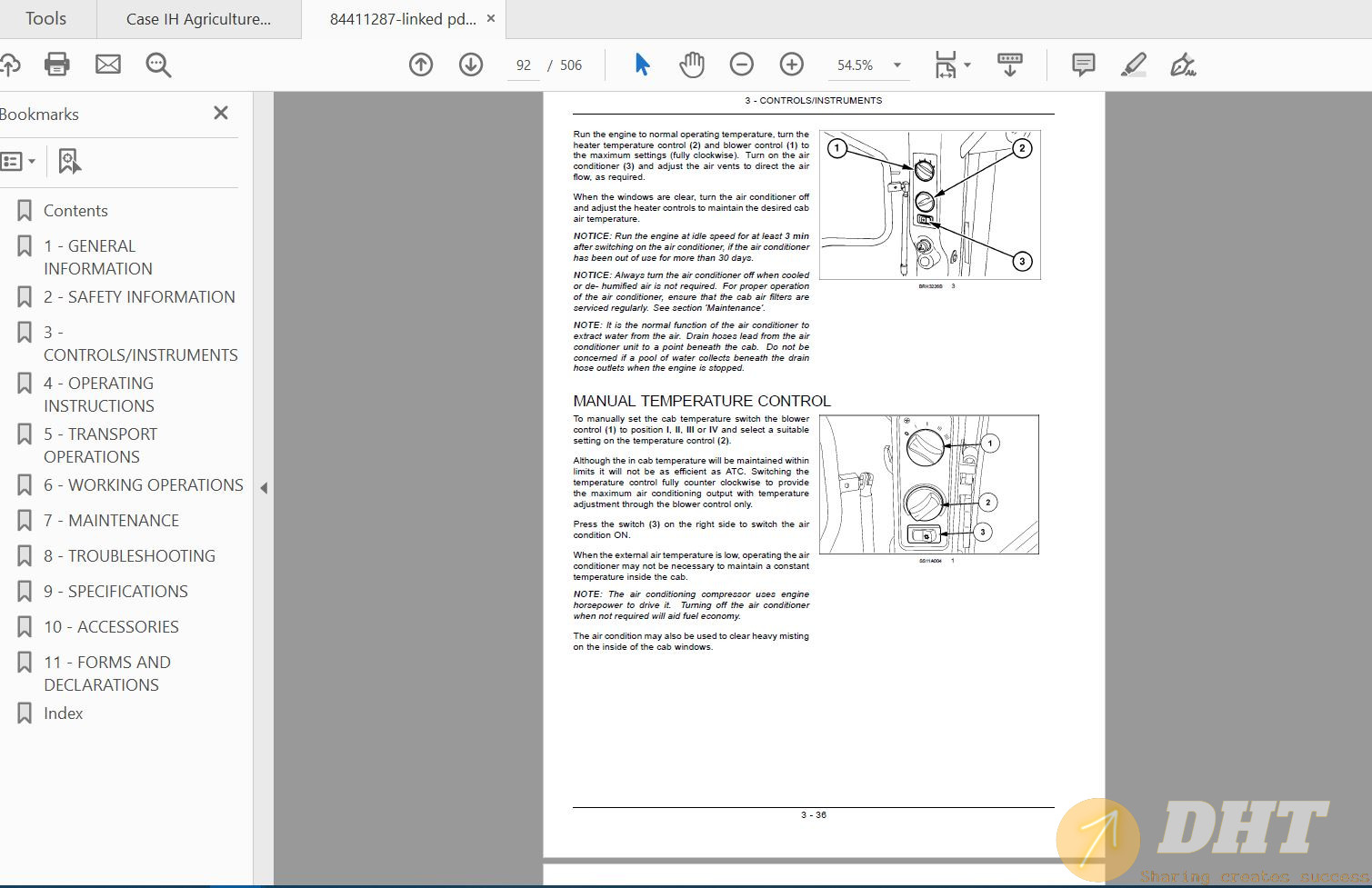Click the page number input field
1372x888 pixels.
click(524, 65)
